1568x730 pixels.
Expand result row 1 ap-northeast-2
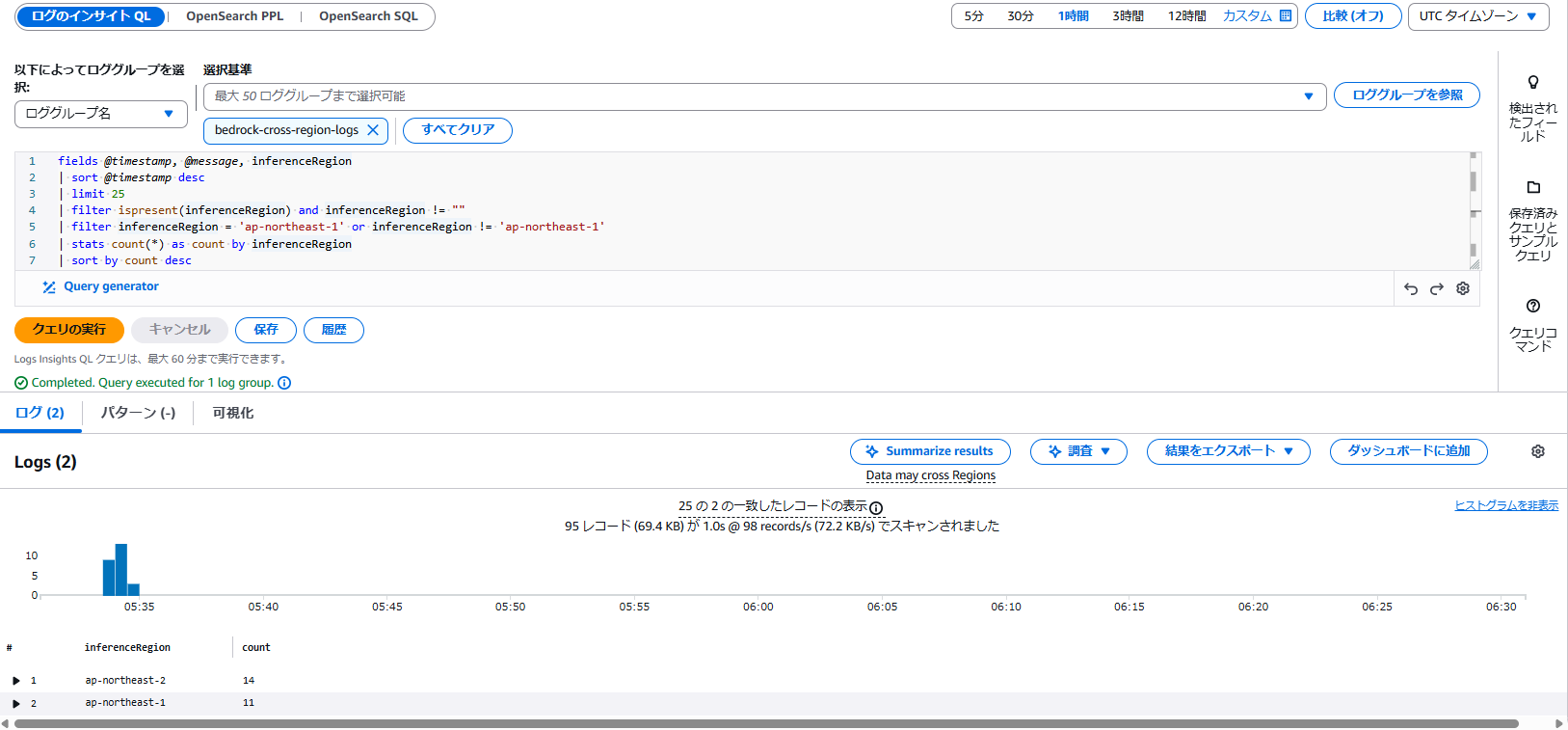coord(16,681)
